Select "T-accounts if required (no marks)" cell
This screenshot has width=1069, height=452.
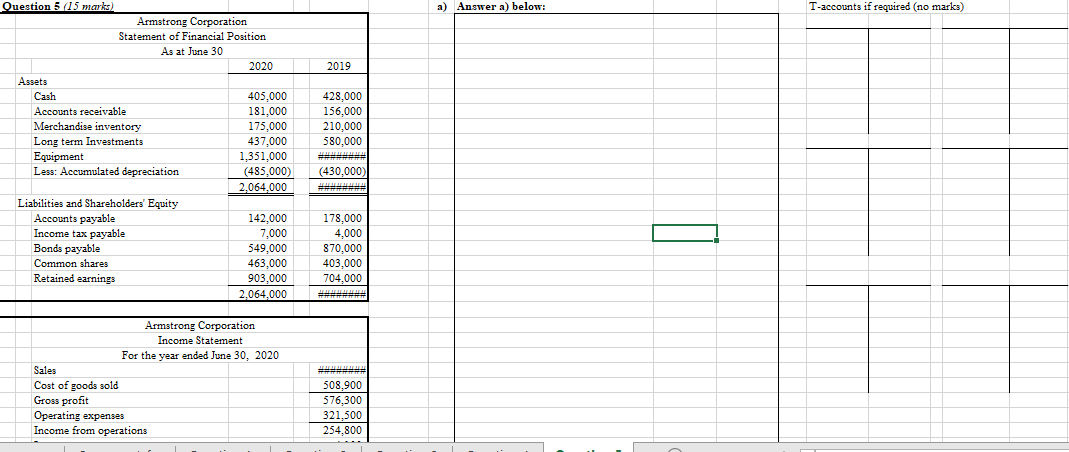tap(886, 6)
